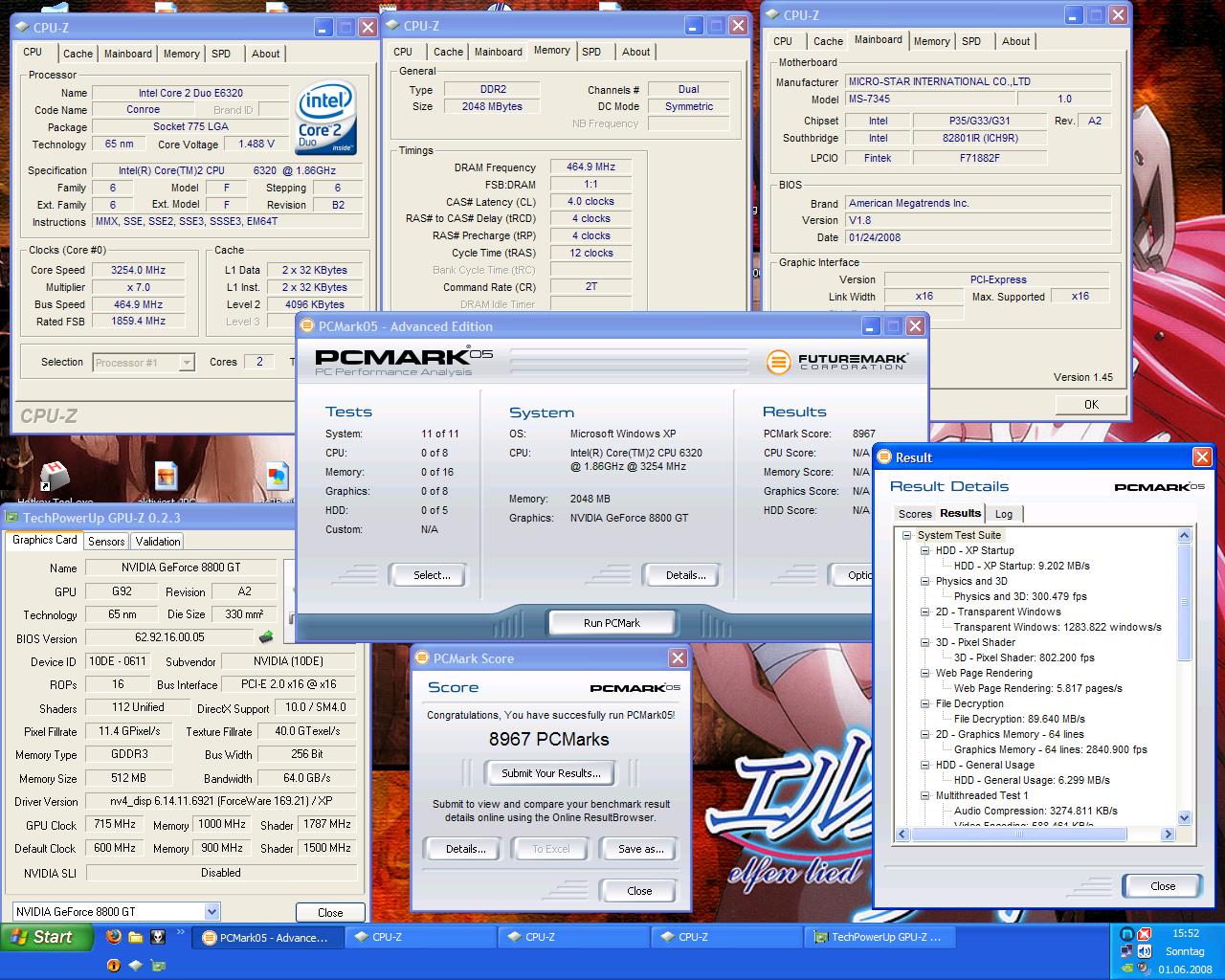The width and height of the screenshot is (1225, 980).
Task: Open the Processor #1 selection dropdown
Action: pyautogui.click(x=187, y=363)
